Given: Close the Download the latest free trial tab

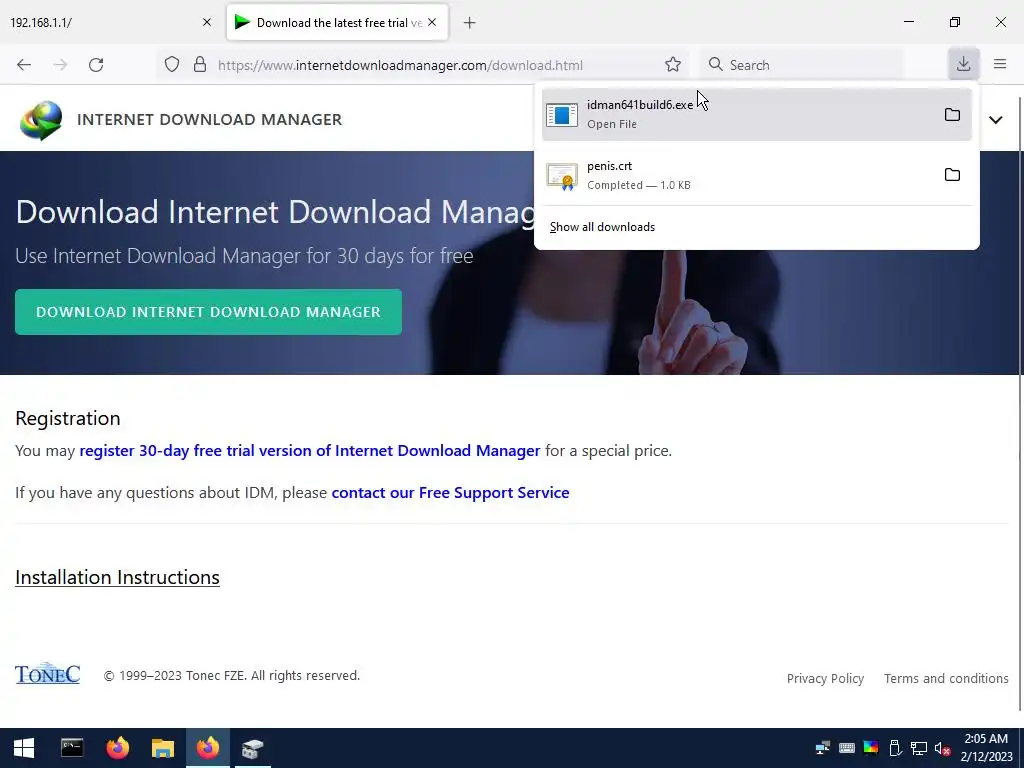Looking at the screenshot, I should [x=432, y=22].
